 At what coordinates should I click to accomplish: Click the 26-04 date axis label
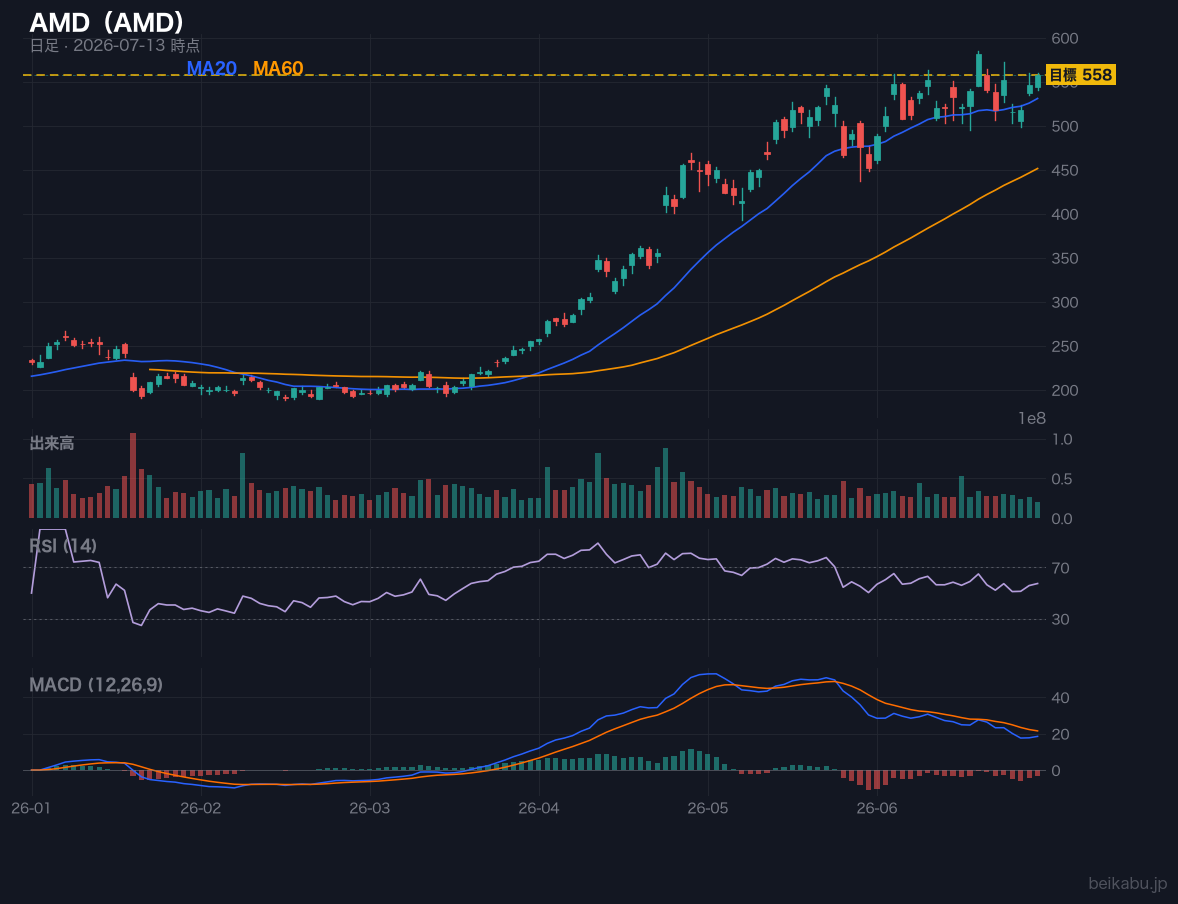point(539,809)
